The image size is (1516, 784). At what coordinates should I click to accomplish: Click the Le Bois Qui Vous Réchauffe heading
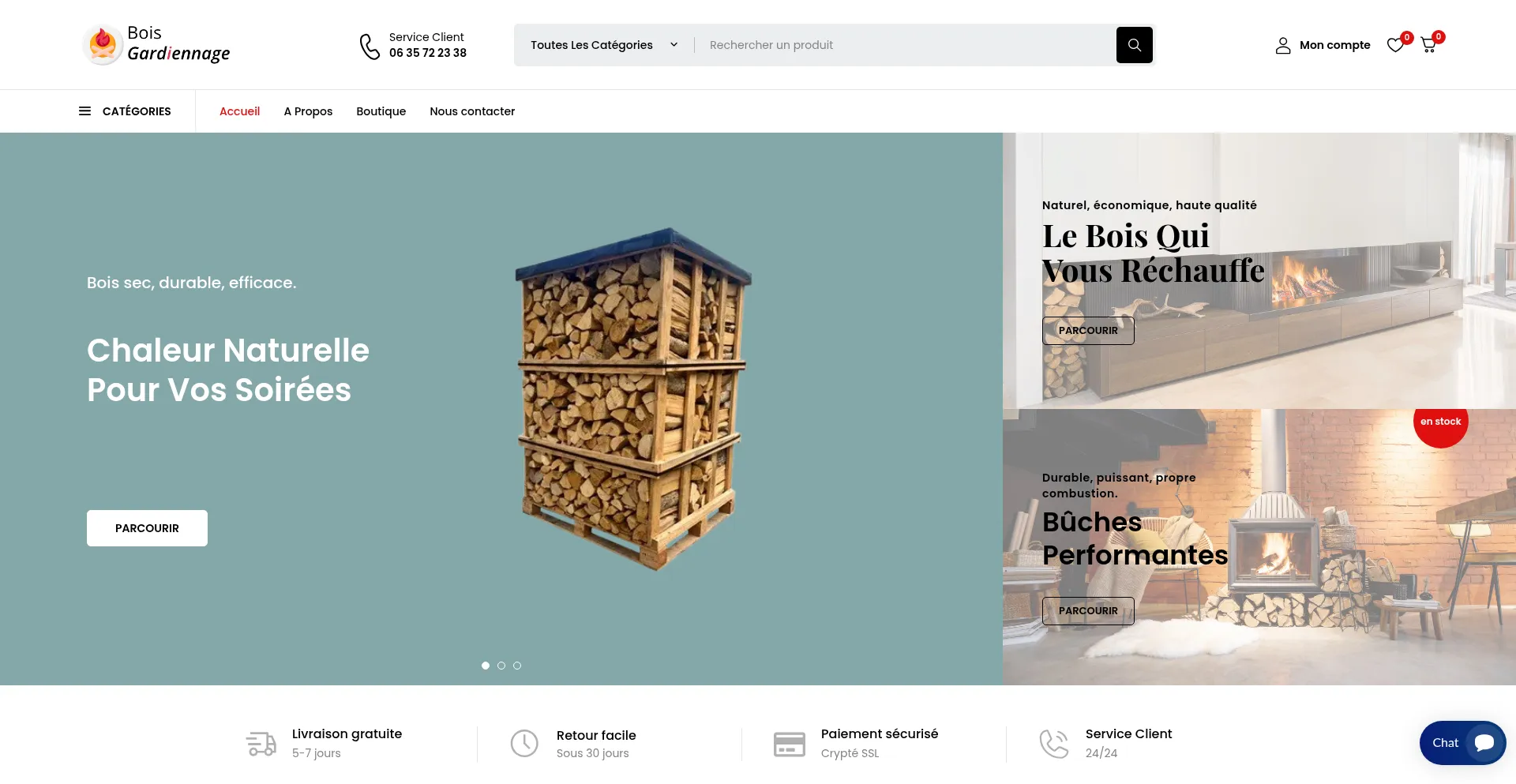click(1153, 253)
